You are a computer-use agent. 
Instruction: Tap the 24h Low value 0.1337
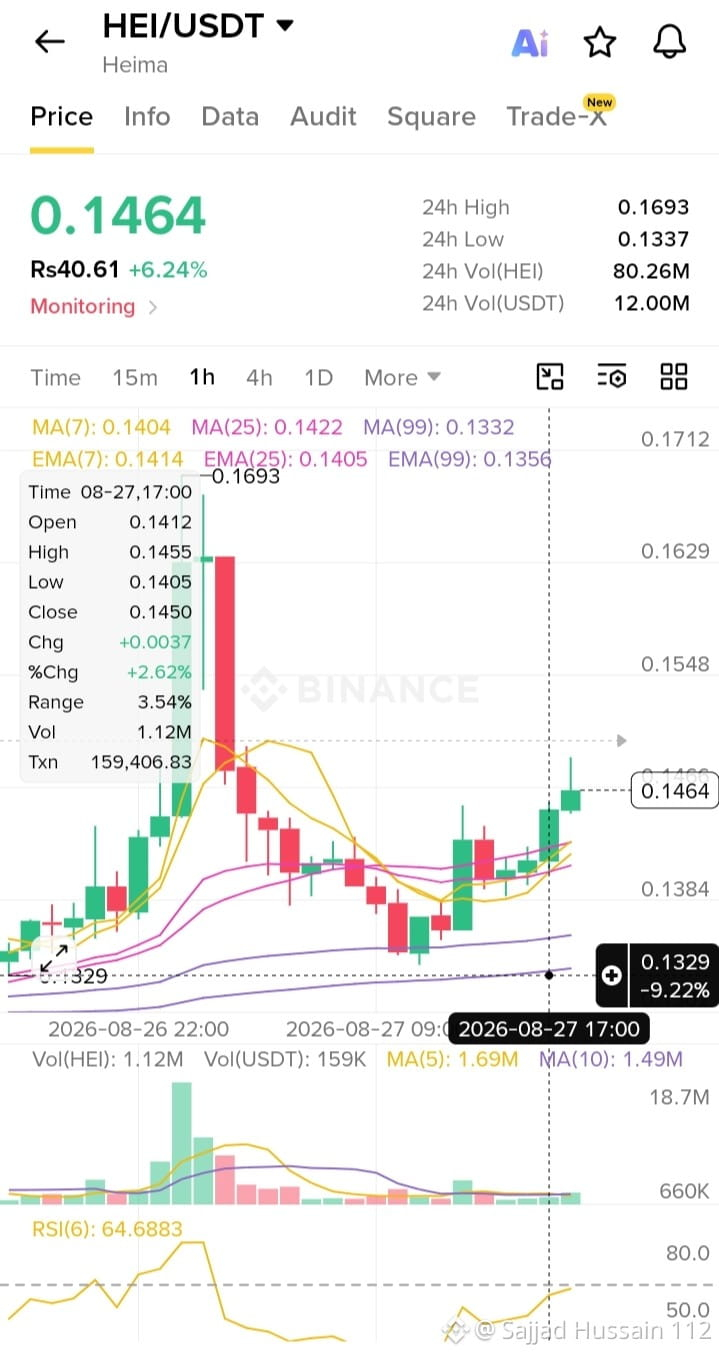(x=653, y=239)
